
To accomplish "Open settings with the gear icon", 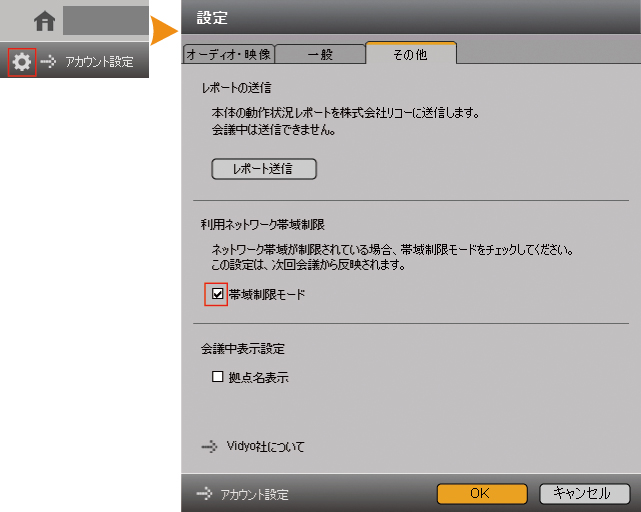I will pyautogui.click(x=21, y=62).
